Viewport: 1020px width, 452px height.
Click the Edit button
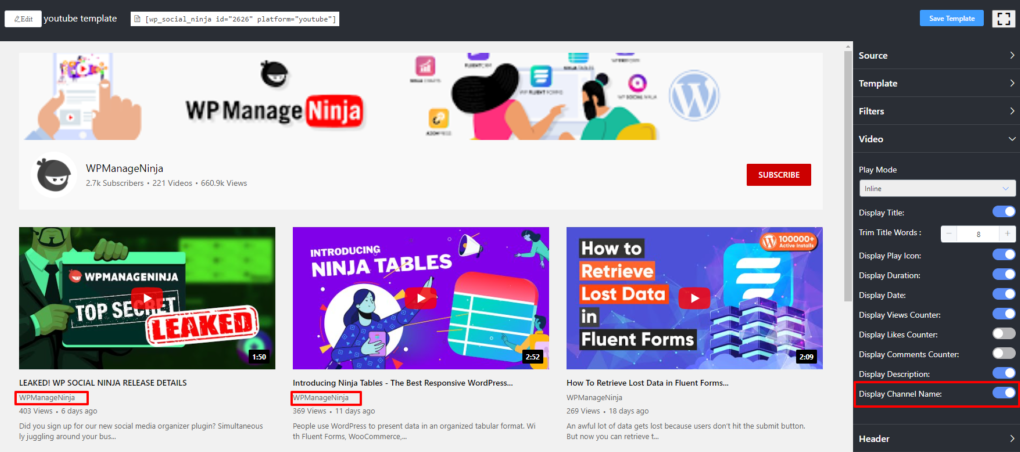click(23, 19)
